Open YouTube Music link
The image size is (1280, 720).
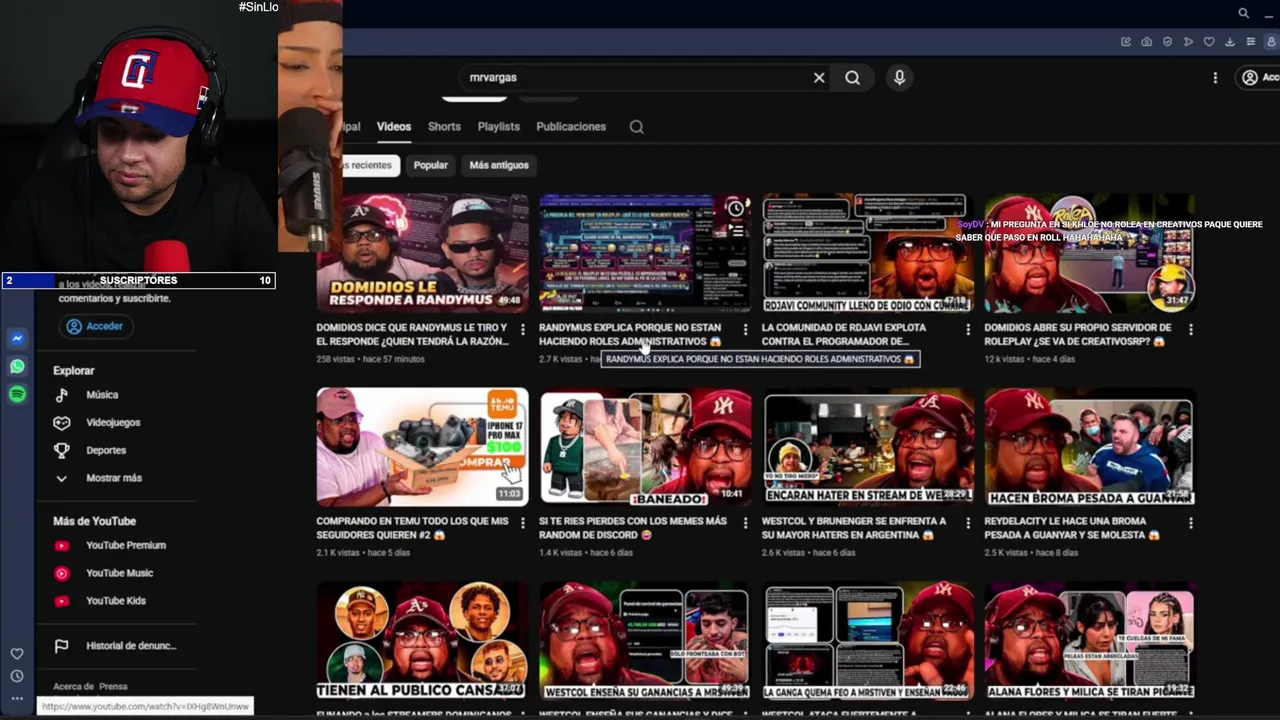(119, 573)
